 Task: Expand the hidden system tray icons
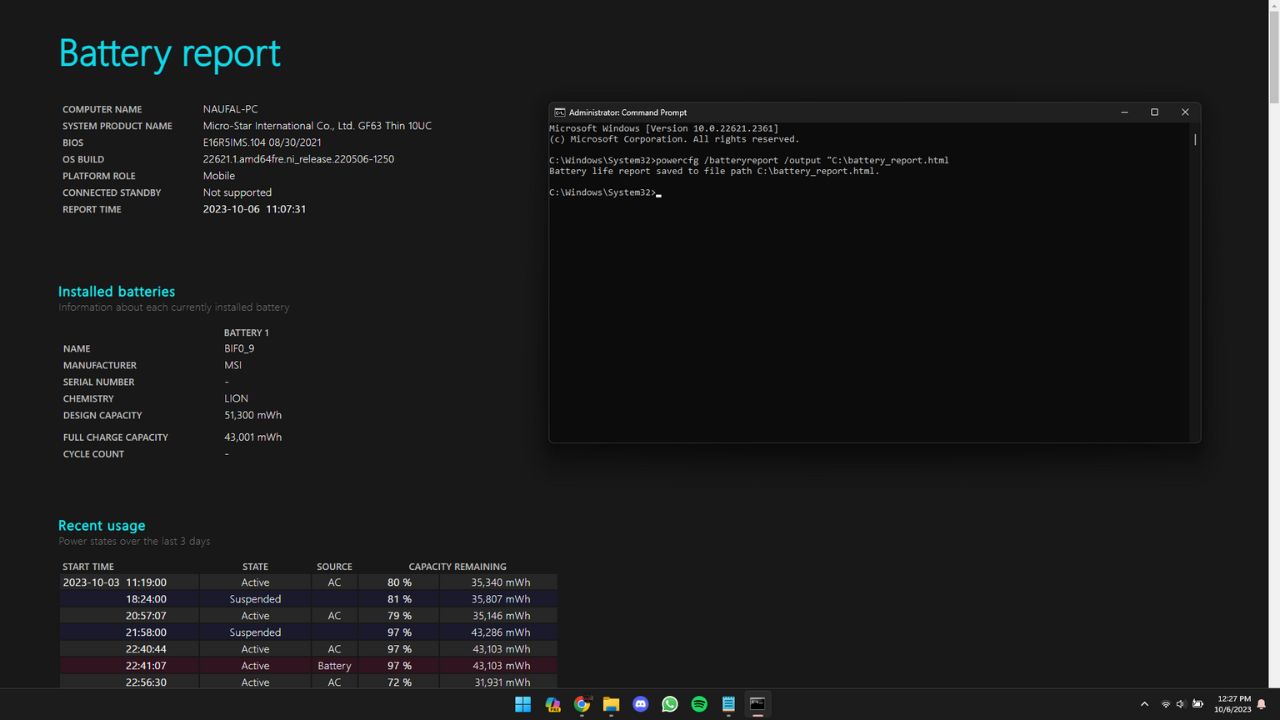(1144, 704)
